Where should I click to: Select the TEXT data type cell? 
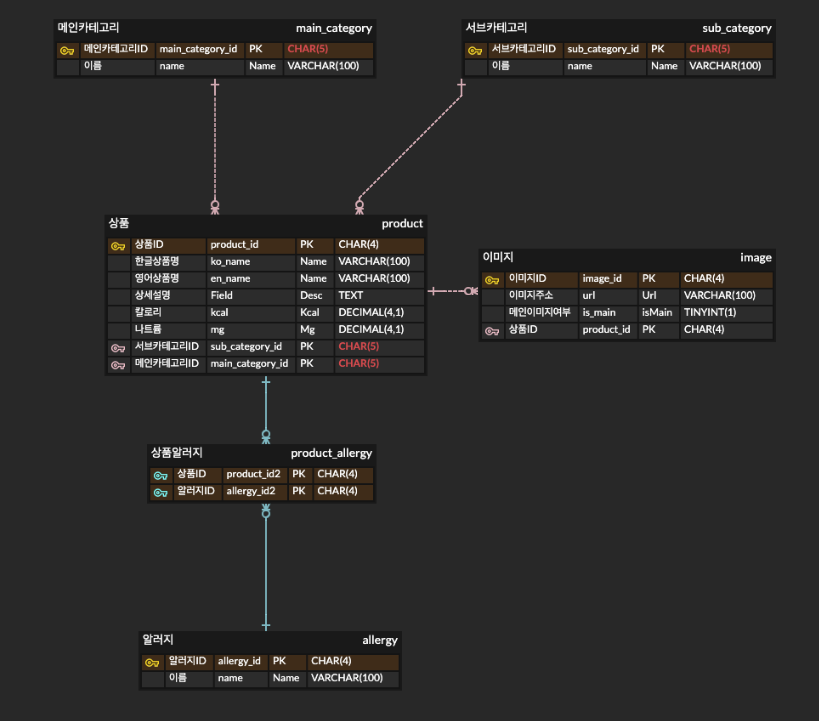coord(379,296)
